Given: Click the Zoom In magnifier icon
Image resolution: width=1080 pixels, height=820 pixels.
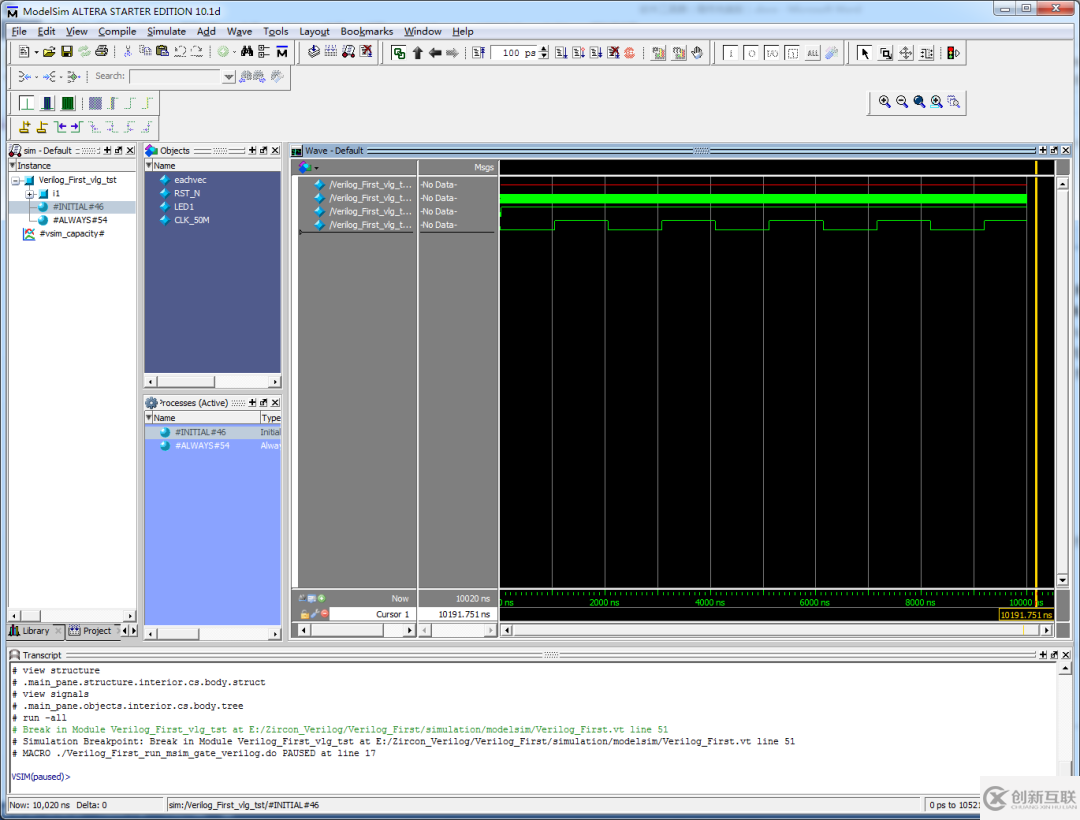Looking at the screenshot, I should pyautogui.click(x=884, y=102).
